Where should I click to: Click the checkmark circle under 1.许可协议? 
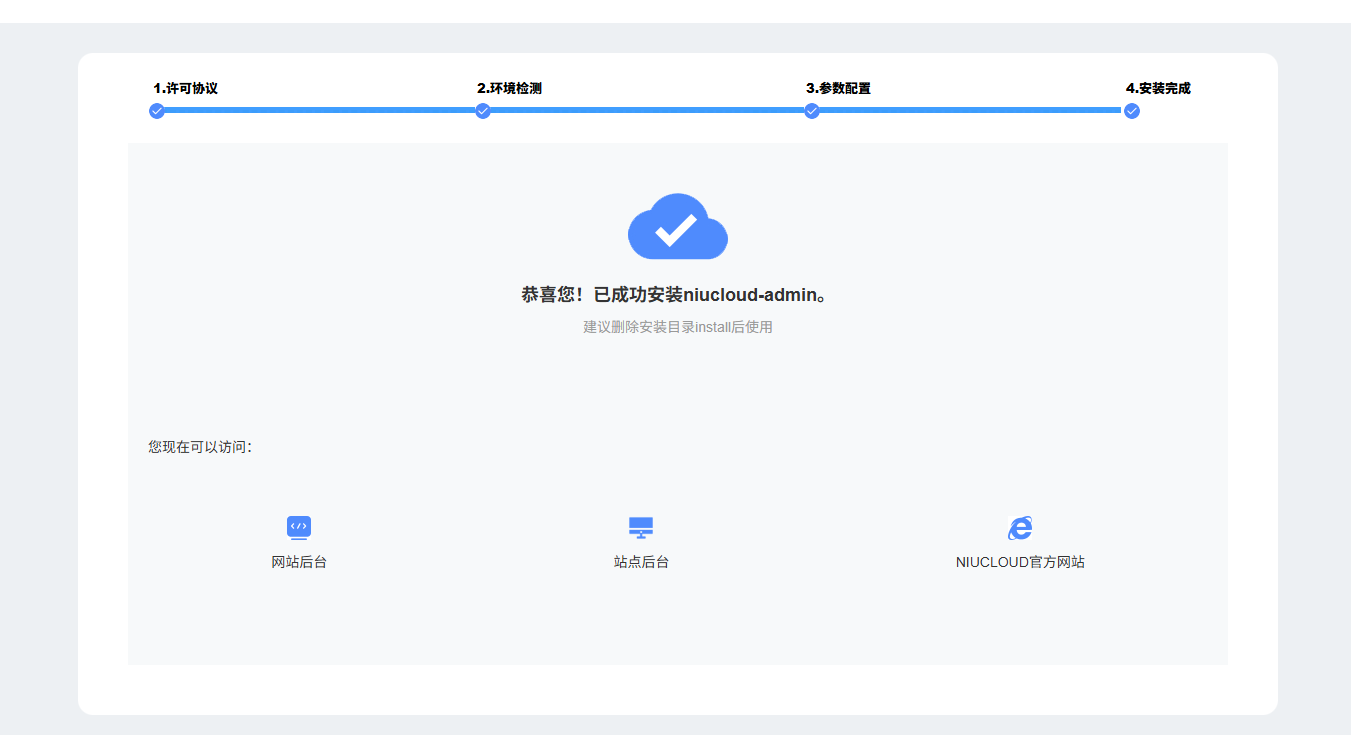157,111
